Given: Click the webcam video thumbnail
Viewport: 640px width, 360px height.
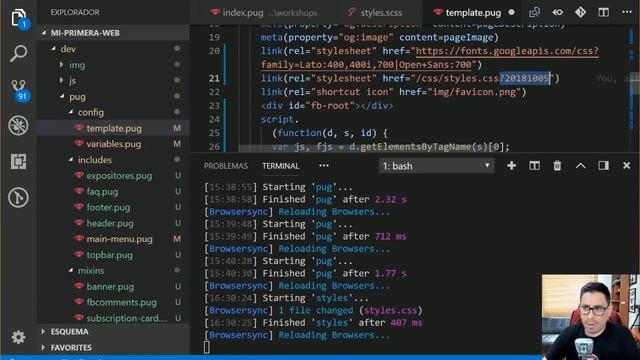Looking at the screenshot, I should point(591,317).
